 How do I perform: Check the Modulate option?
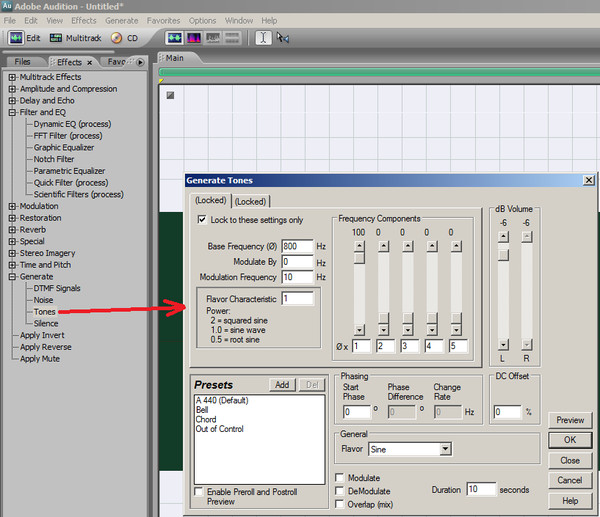click(339, 478)
